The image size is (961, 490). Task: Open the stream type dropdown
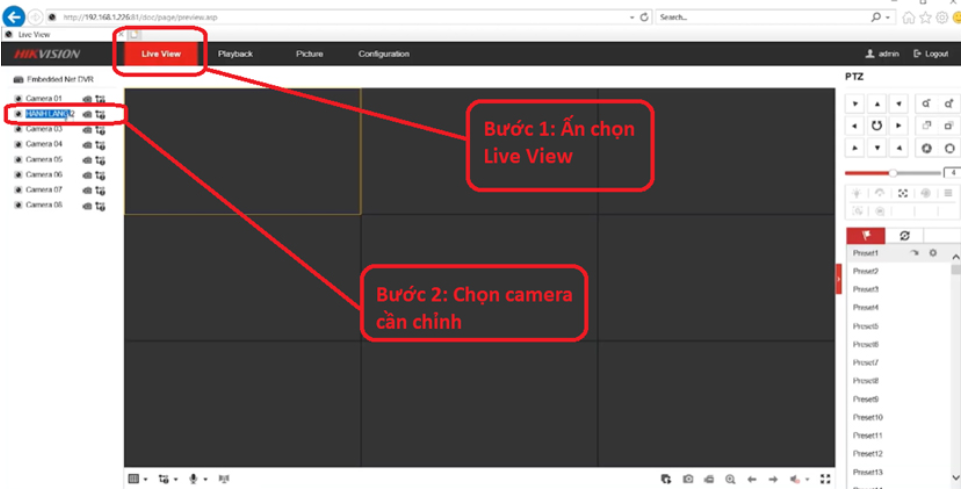point(165,480)
